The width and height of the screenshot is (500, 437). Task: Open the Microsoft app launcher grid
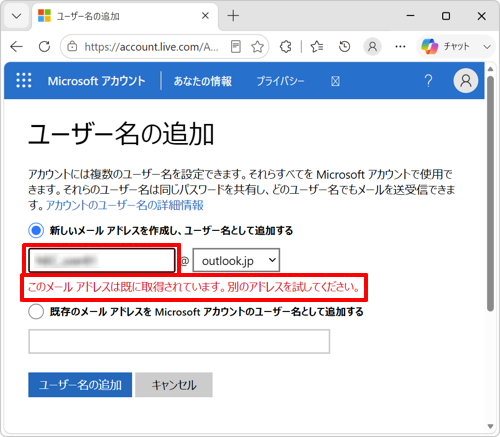point(24,80)
